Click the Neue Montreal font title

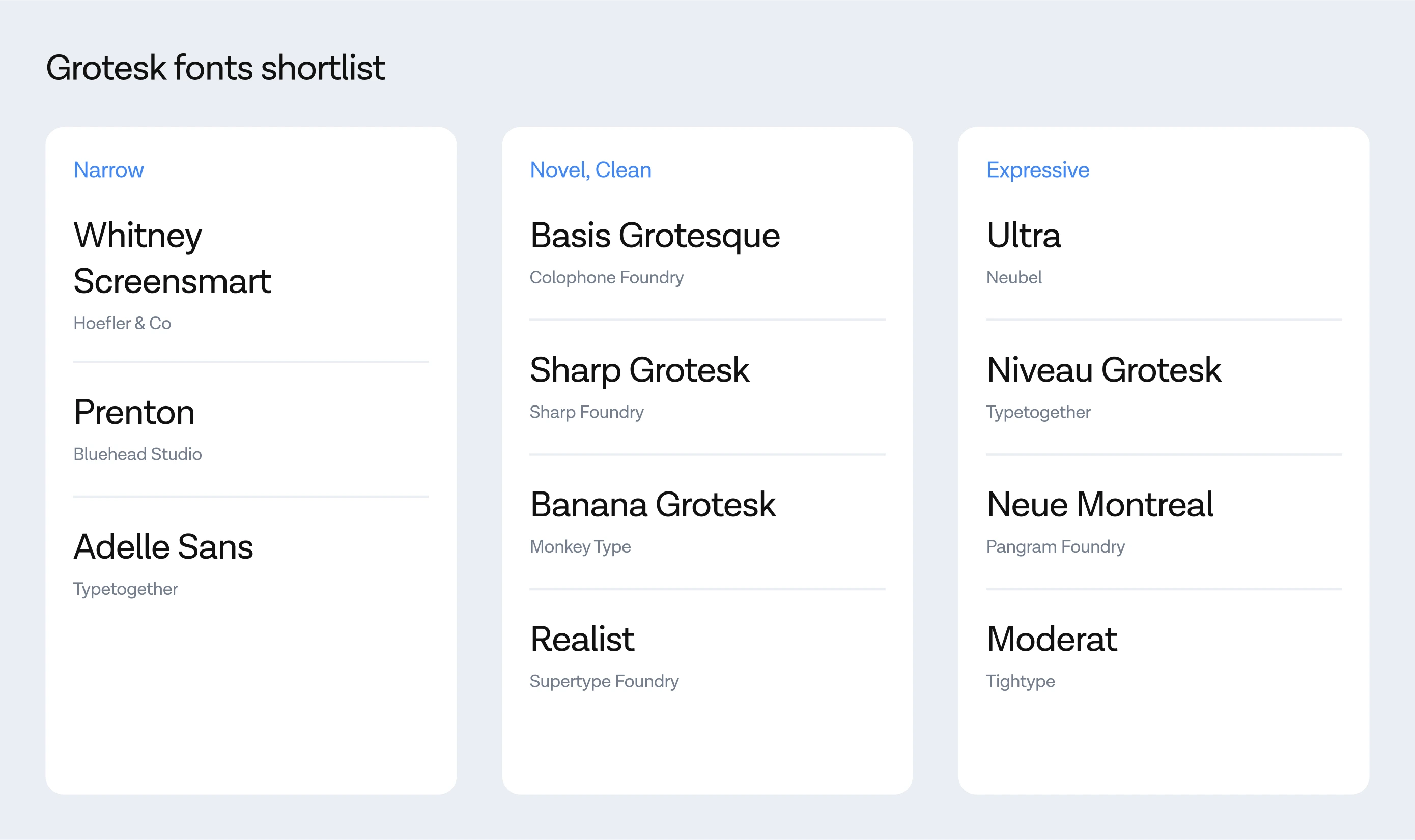(1099, 504)
